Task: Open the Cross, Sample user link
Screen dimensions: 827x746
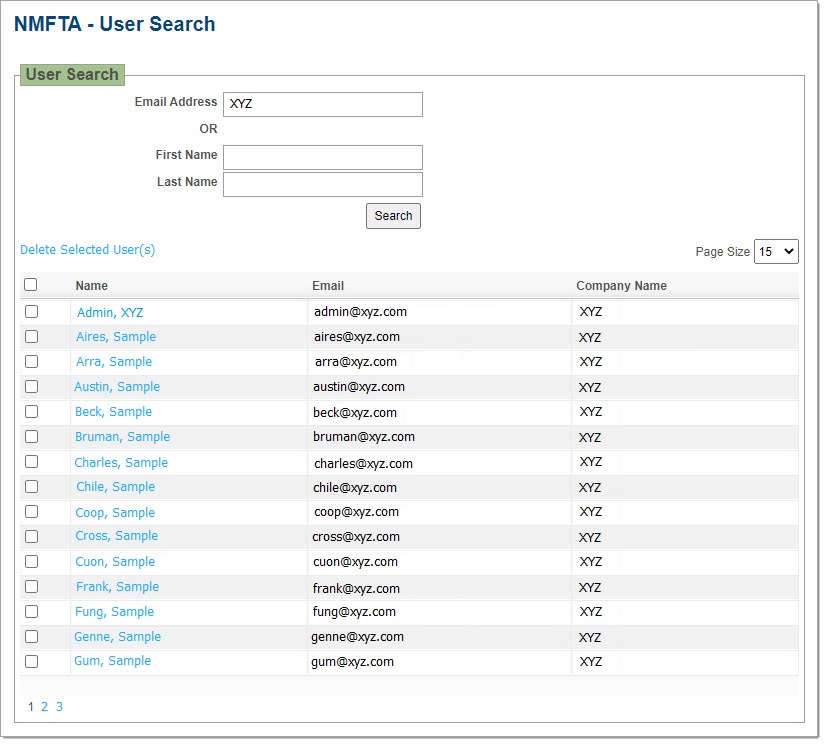Action: [x=117, y=536]
